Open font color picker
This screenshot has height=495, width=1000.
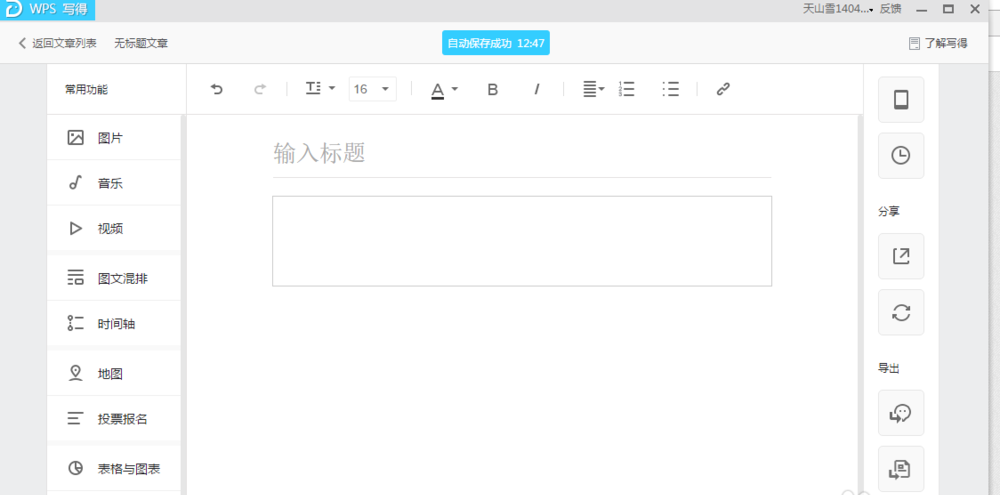coord(444,89)
